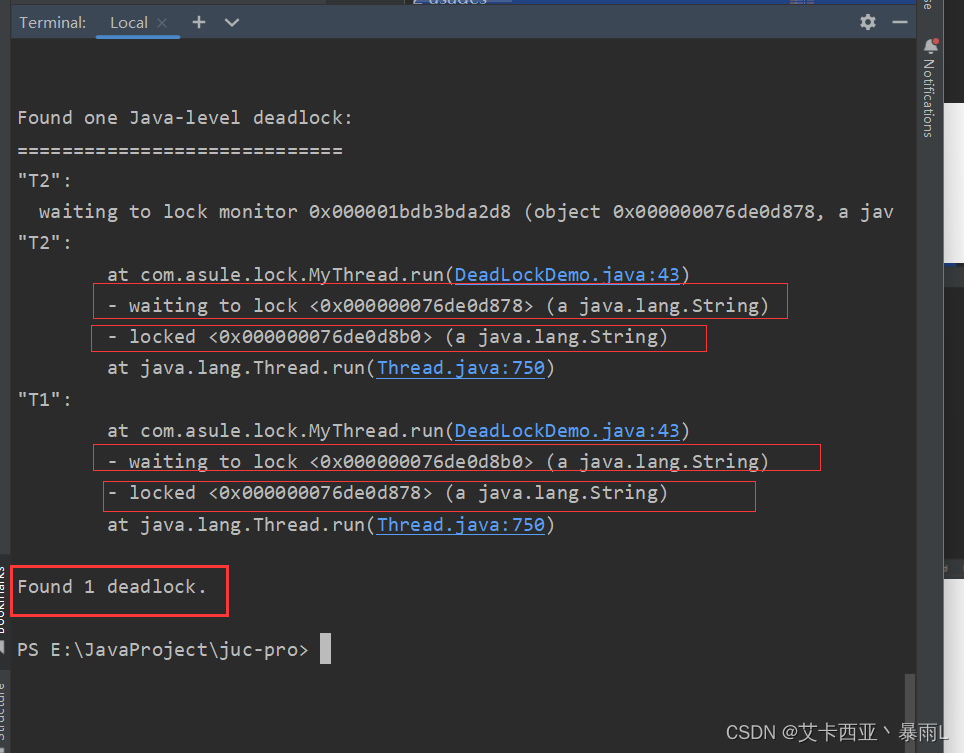
Task: Click 'Found one Java-level deadlock:' text
Action: tap(184, 117)
